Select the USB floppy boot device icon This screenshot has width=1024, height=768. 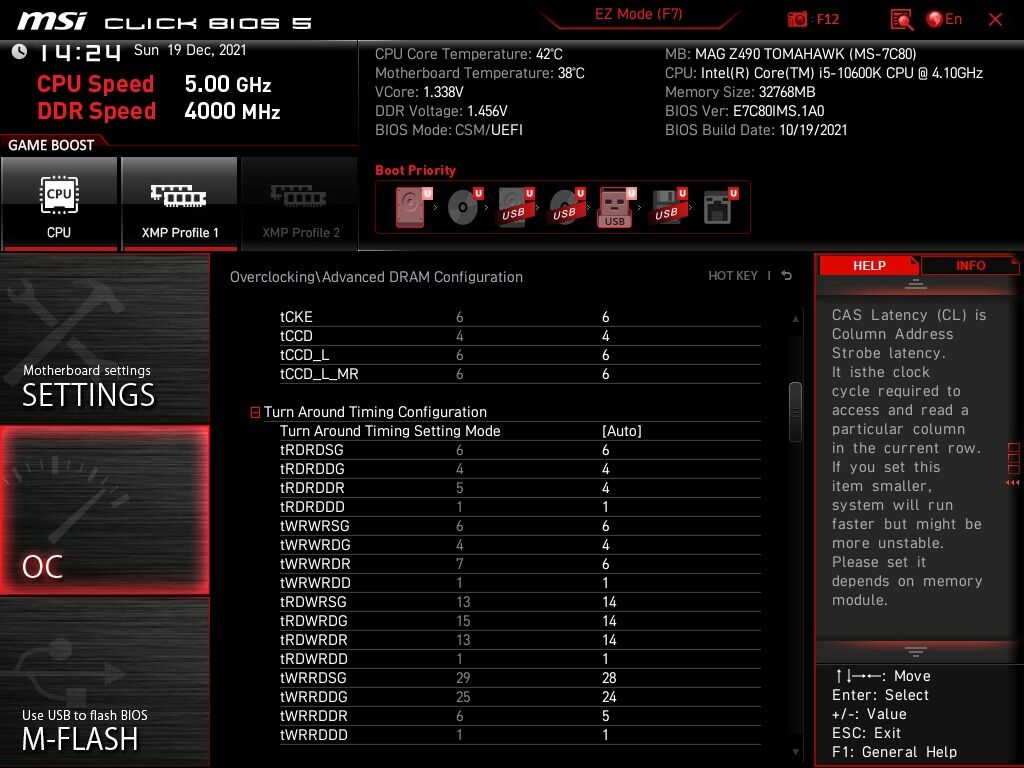(x=667, y=207)
